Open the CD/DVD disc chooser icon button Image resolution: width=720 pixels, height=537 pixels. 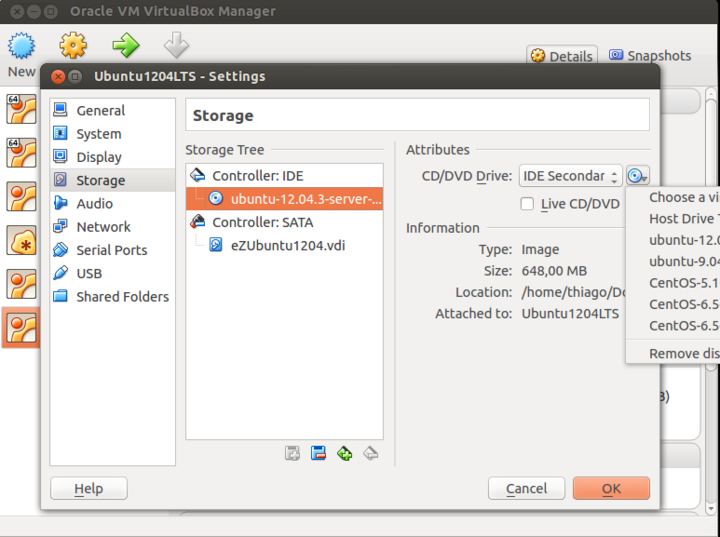(637, 175)
